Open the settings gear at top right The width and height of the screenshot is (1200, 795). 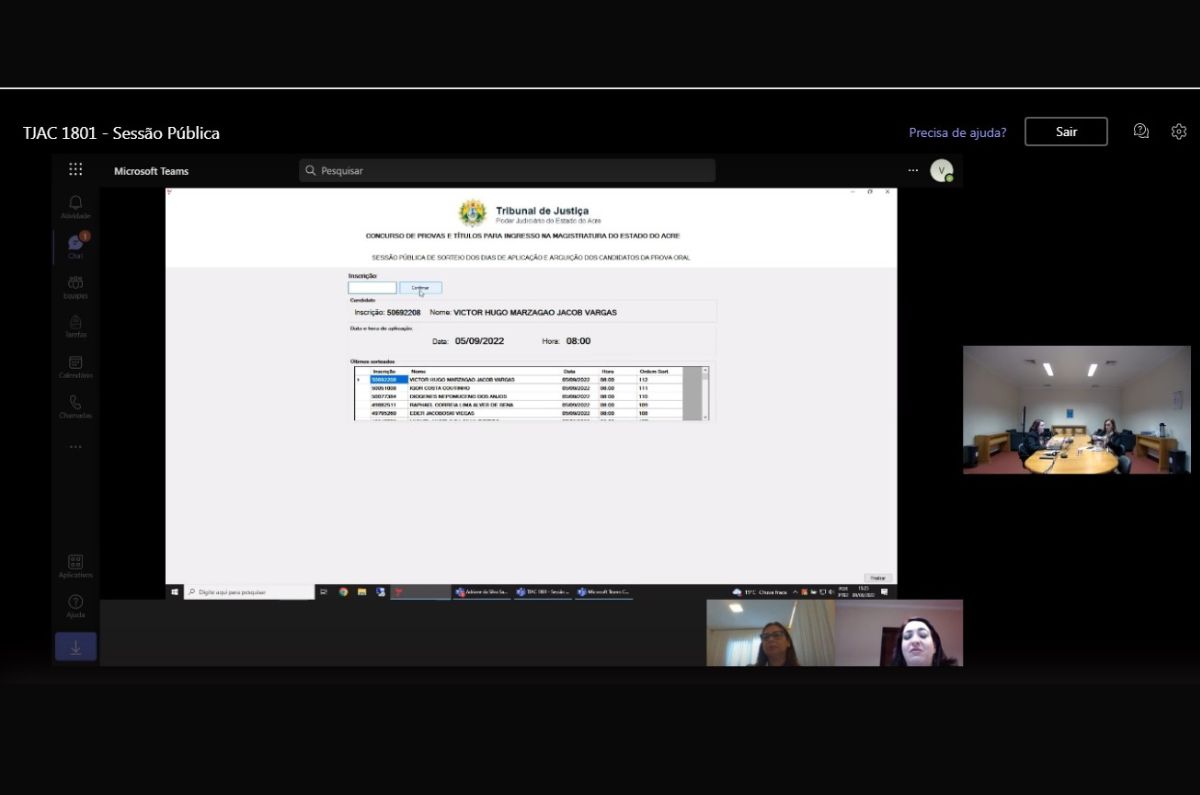pyautogui.click(x=1179, y=132)
